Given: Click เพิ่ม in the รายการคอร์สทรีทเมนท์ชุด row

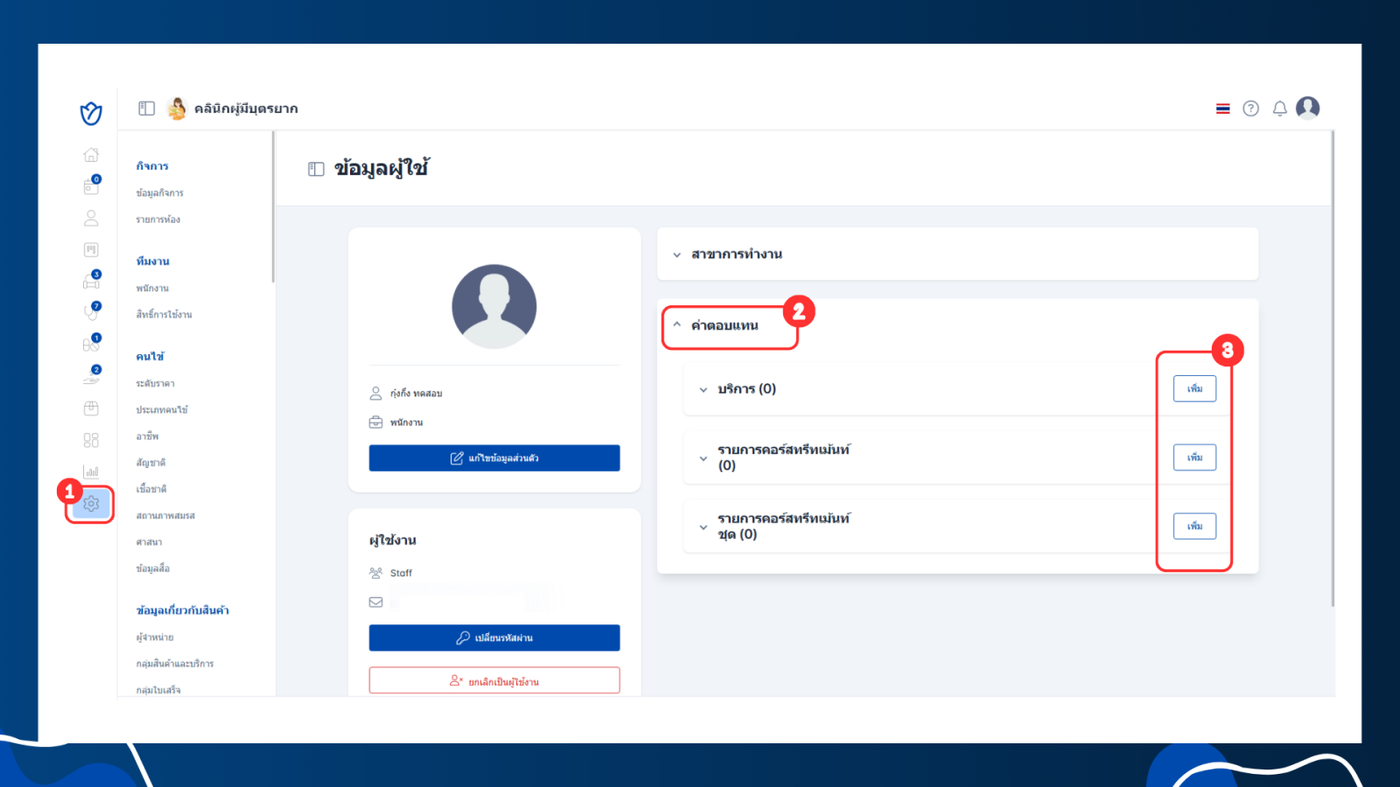Looking at the screenshot, I should click(1194, 526).
